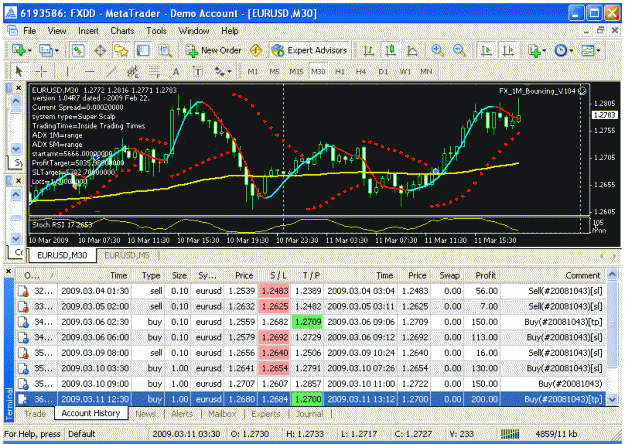Switch chart to Candlesticks mode
Image resolution: width=625 pixels, height=444 pixels.
point(390,51)
